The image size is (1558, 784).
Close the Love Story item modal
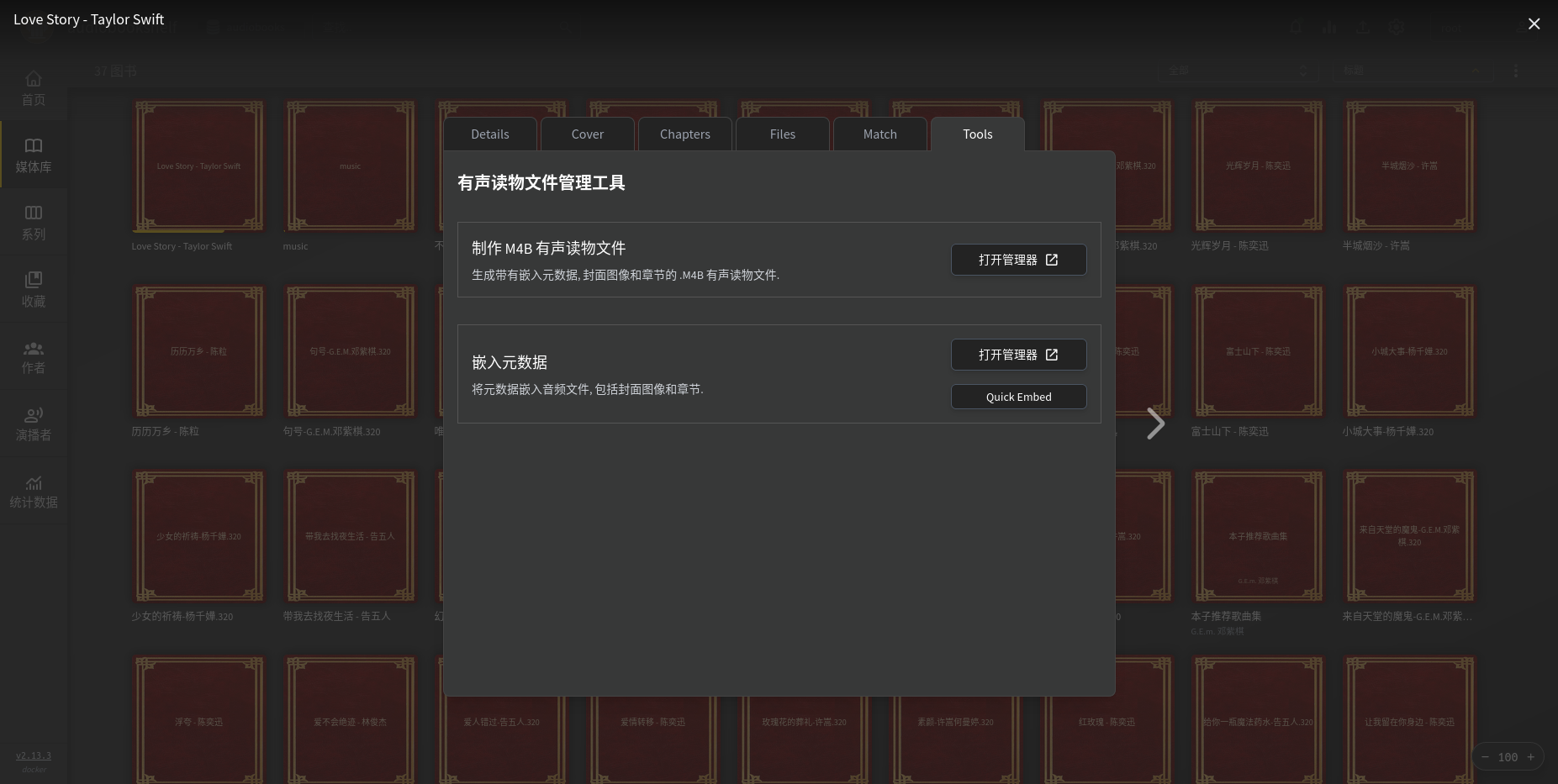click(x=1534, y=24)
